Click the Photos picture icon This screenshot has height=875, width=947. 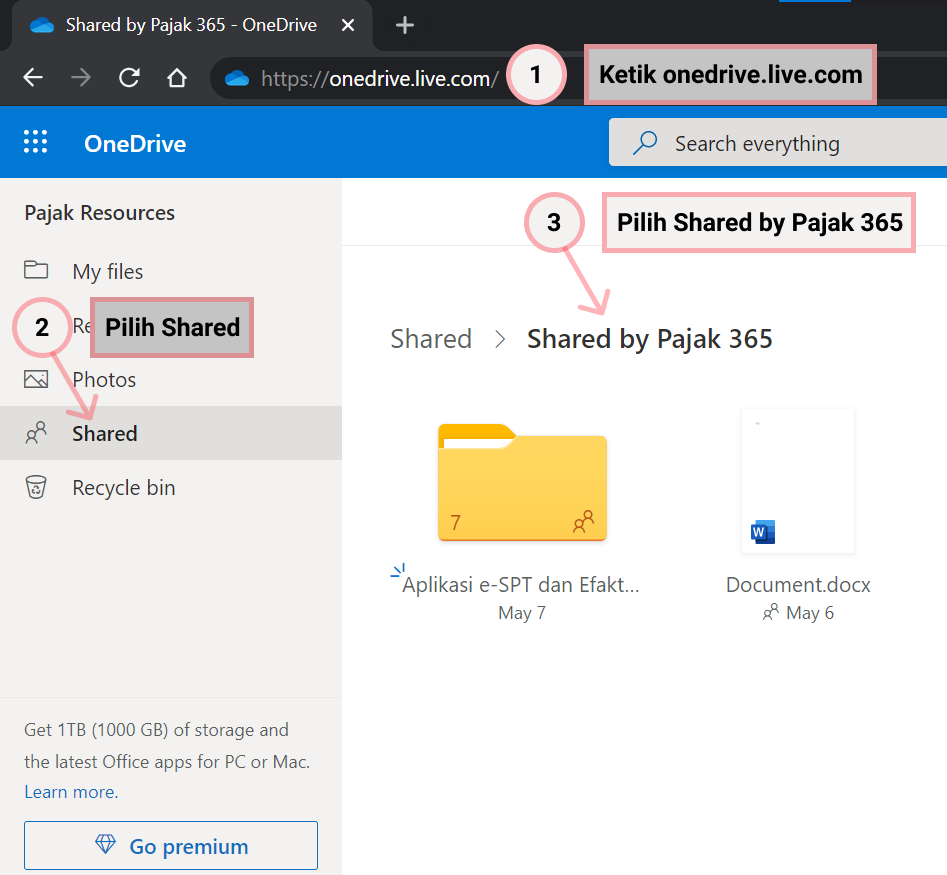(x=36, y=379)
